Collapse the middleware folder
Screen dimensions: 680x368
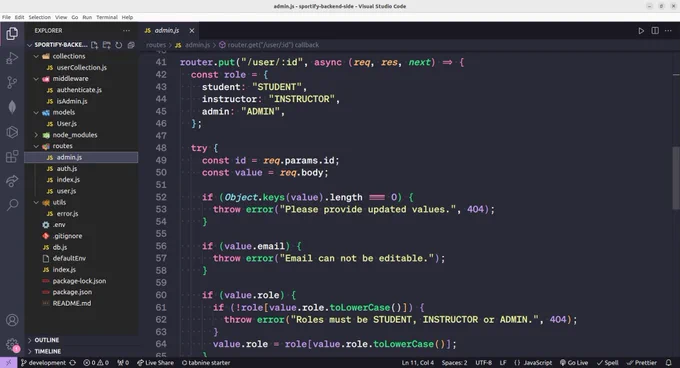click(36, 79)
